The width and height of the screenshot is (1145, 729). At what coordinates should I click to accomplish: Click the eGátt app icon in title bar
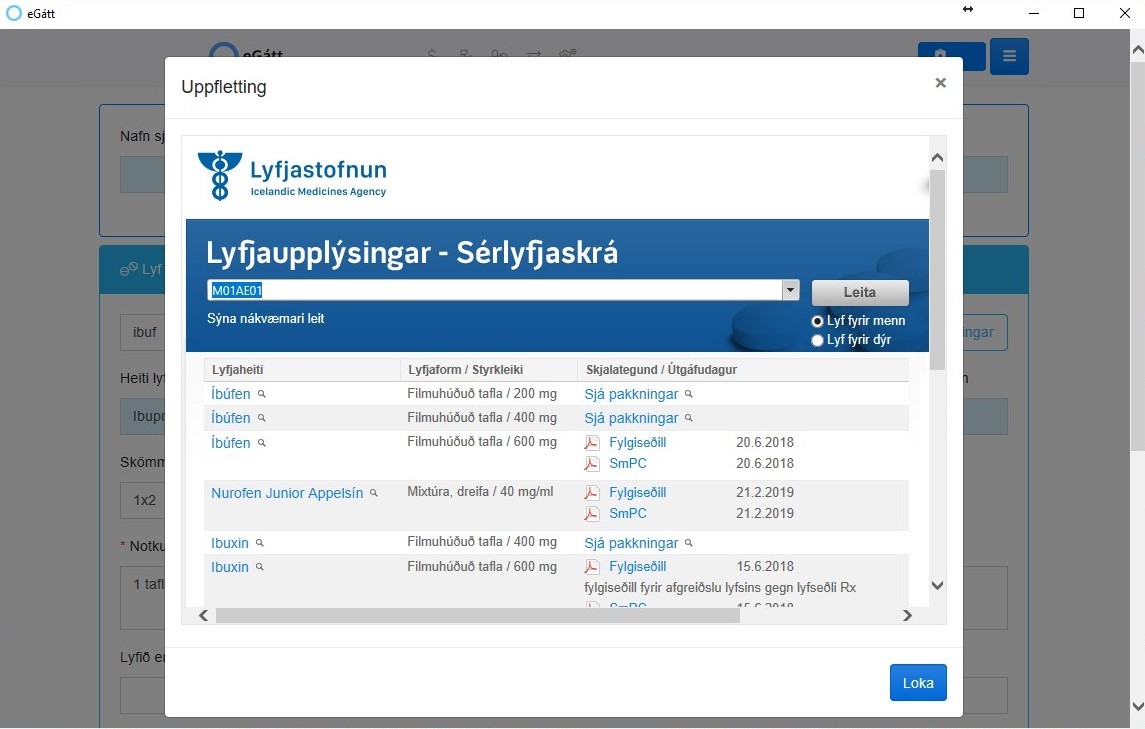pos(13,13)
